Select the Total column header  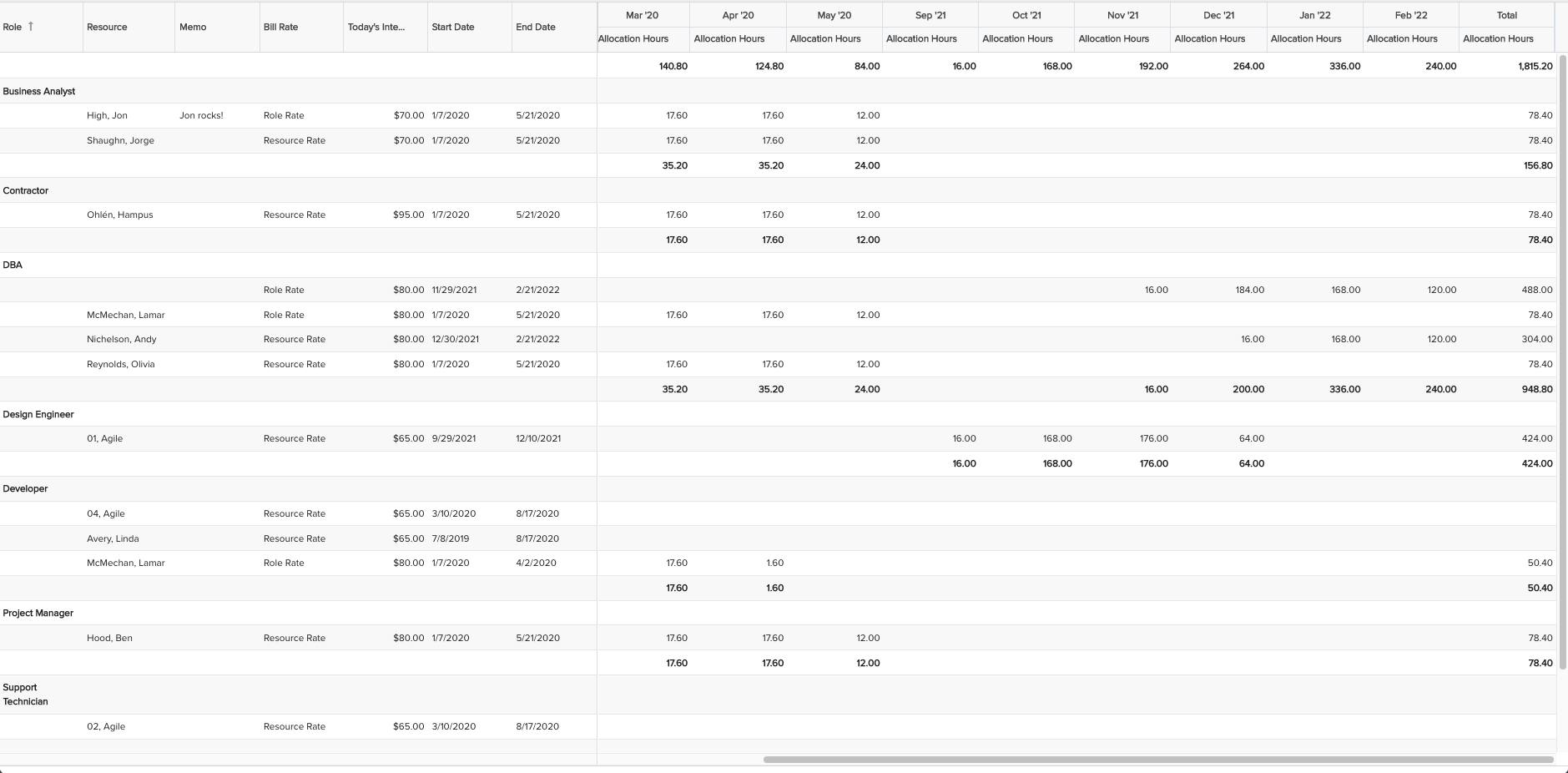click(x=1507, y=15)
